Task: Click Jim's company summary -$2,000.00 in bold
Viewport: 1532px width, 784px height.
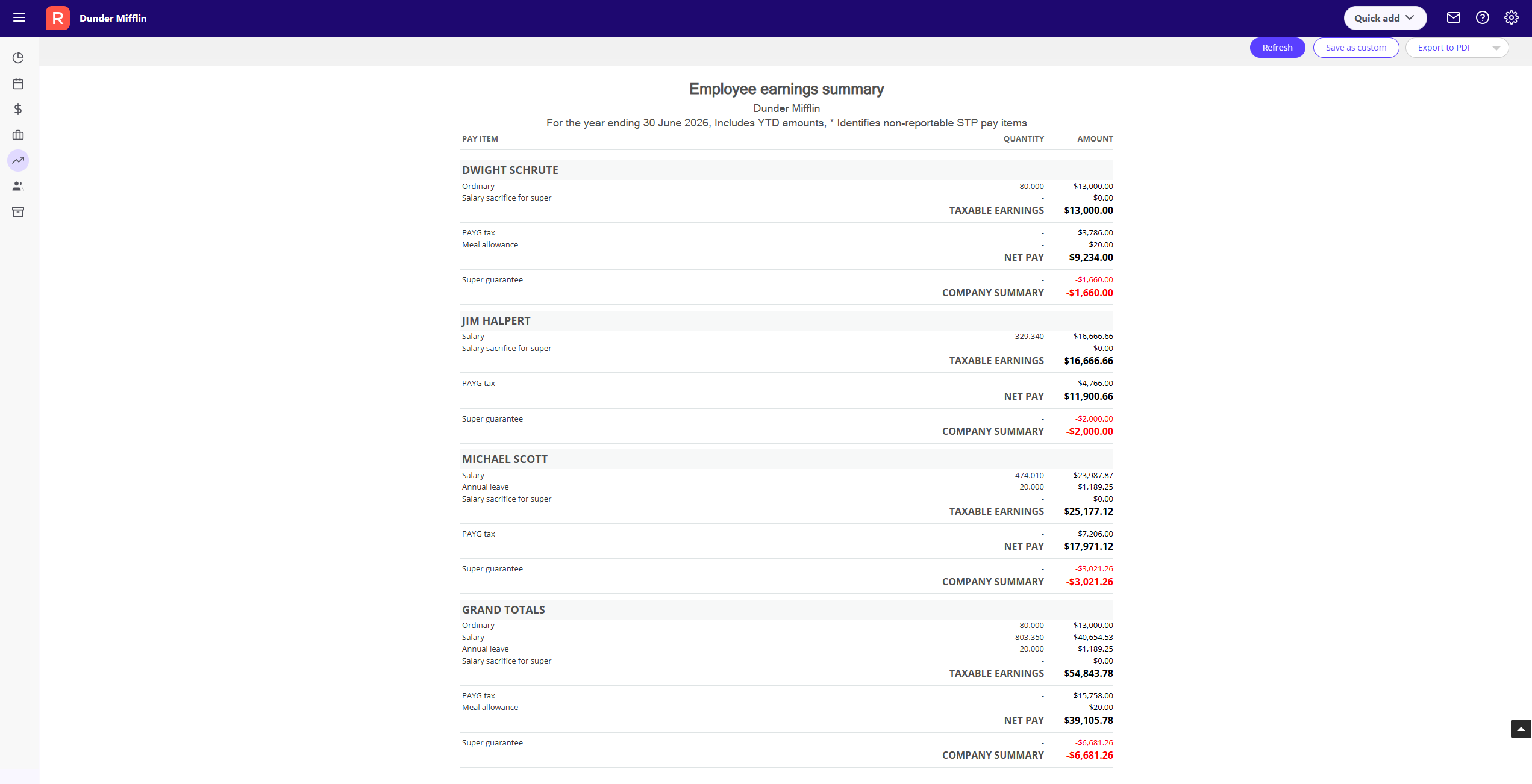Action: [1090, 432]
